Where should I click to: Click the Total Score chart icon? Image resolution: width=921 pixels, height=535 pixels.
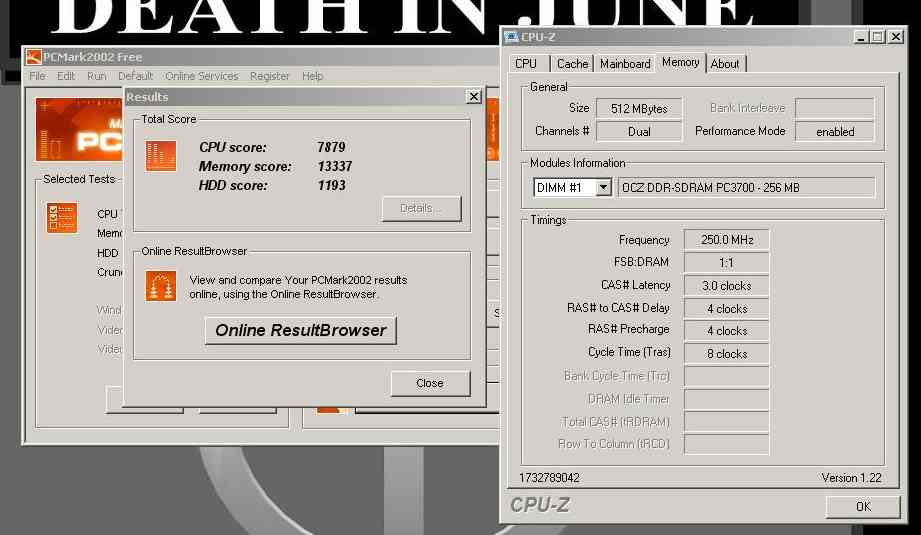pyautogui.click(x=161, y=156)
